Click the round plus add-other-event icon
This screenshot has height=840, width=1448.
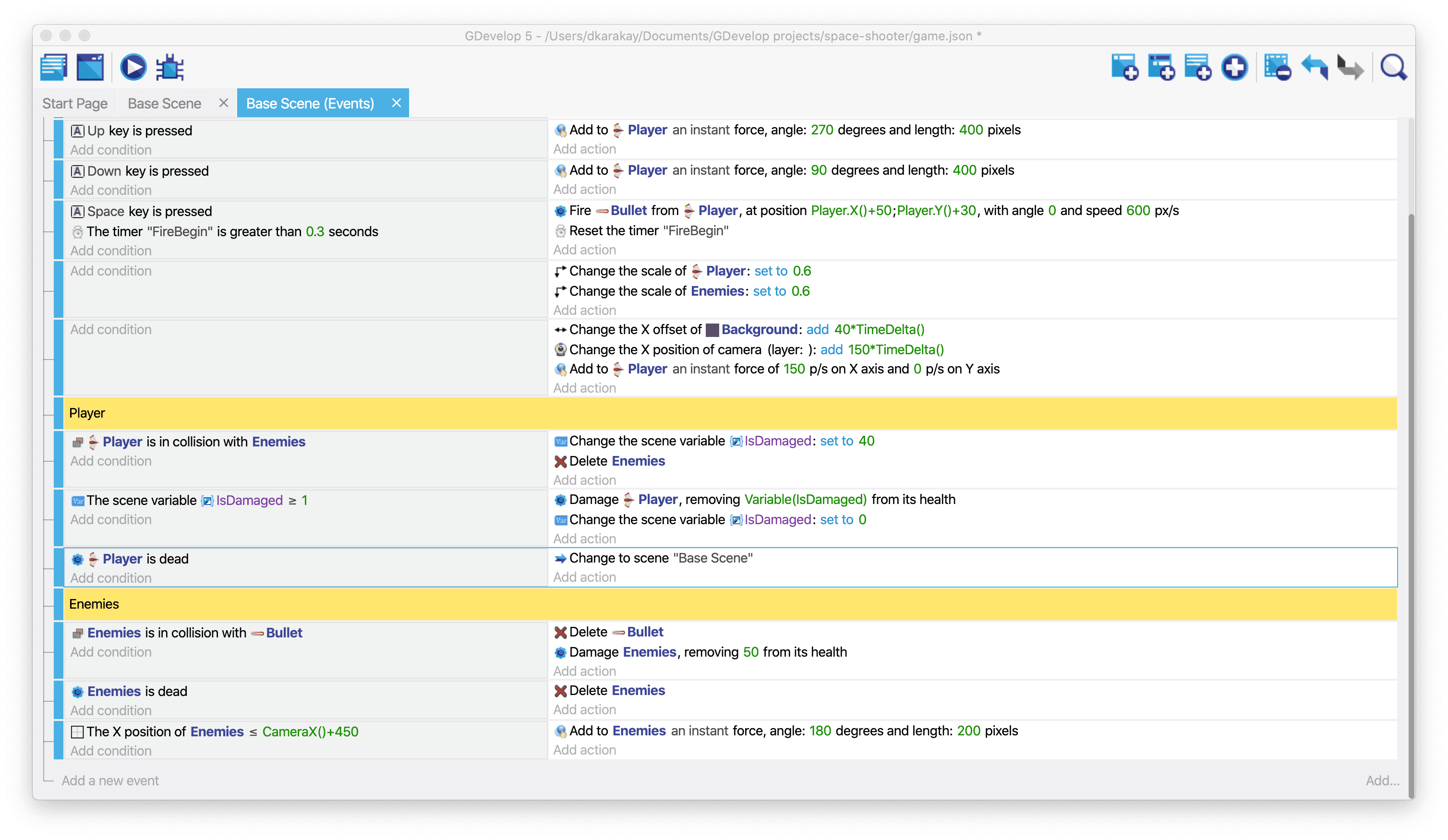click(1234, 67)
